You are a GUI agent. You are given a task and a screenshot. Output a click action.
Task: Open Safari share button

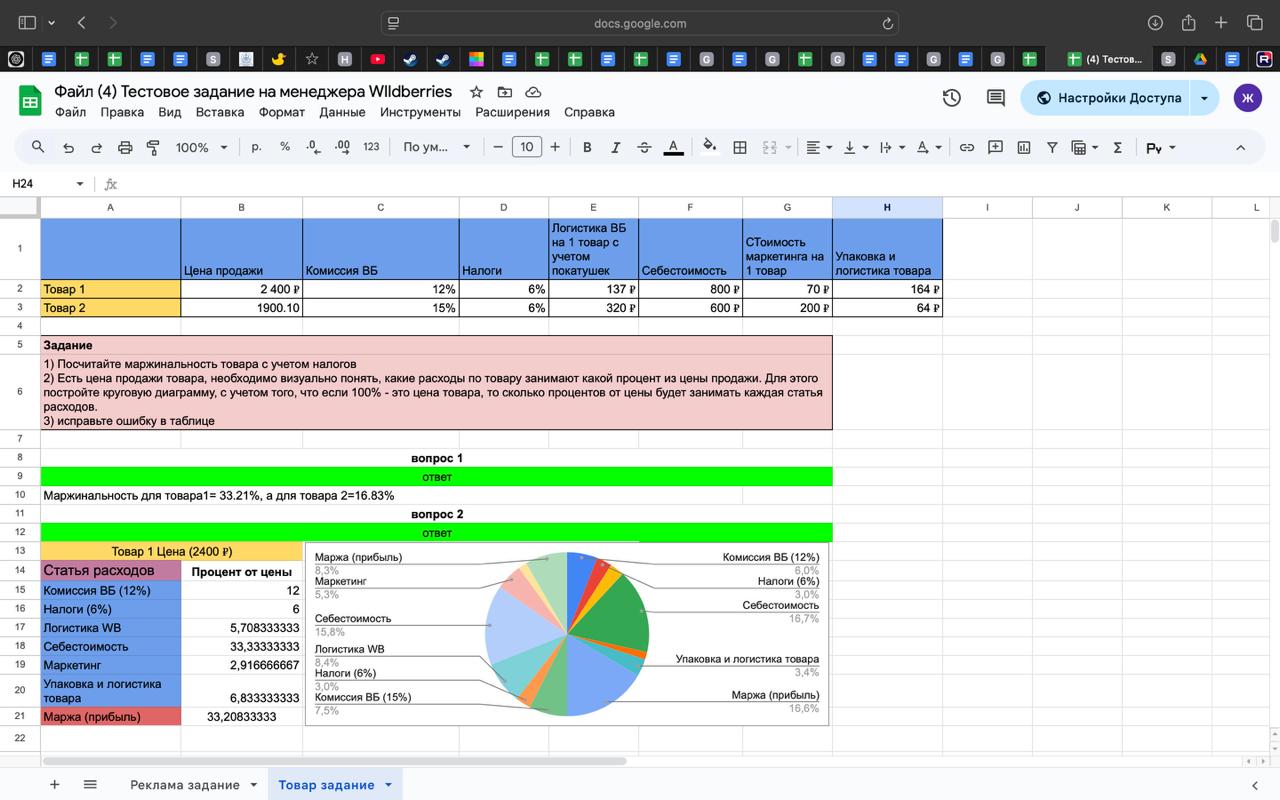tap(1188, 23)
